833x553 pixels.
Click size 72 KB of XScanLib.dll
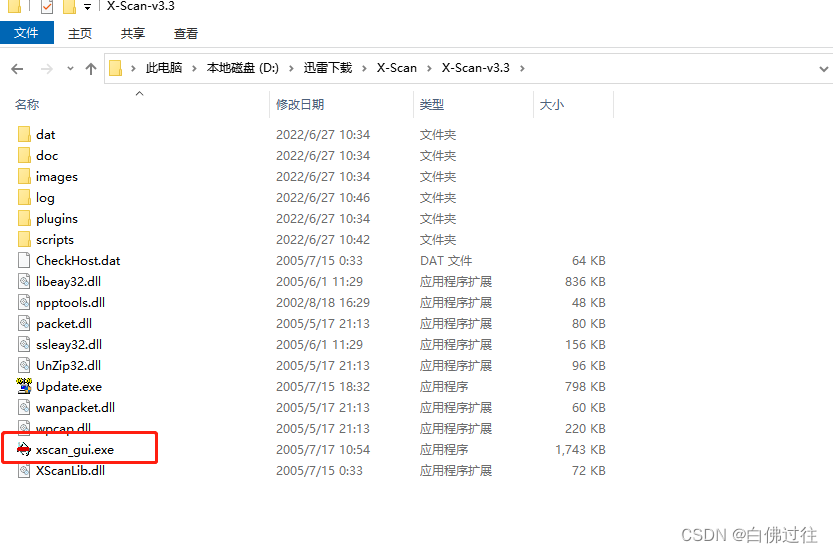[x=589, y=471]
